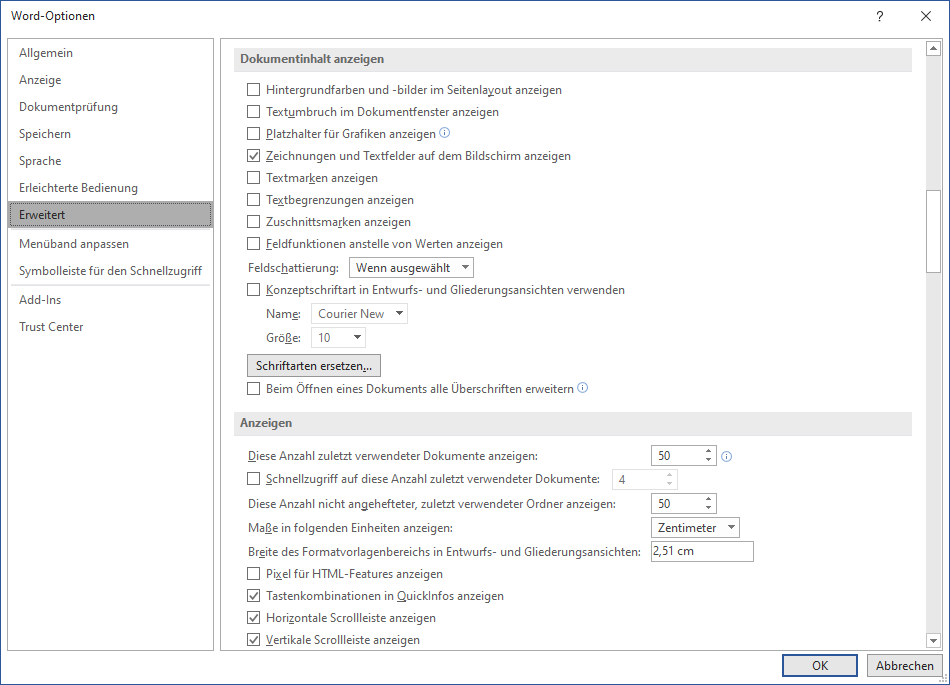Uncheck Tastenkombinationen in QuickInfos anzeigen

click(x=253, y=596)
